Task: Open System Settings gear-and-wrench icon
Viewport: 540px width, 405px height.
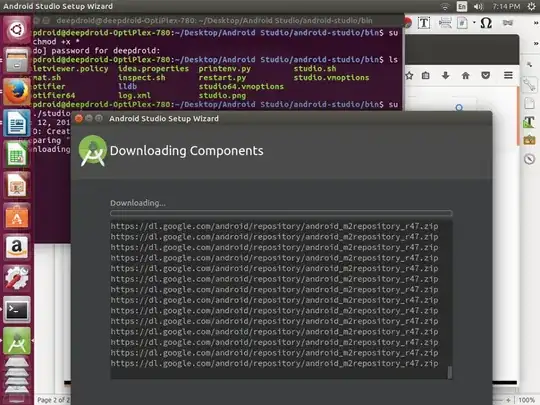Action: 17,278
